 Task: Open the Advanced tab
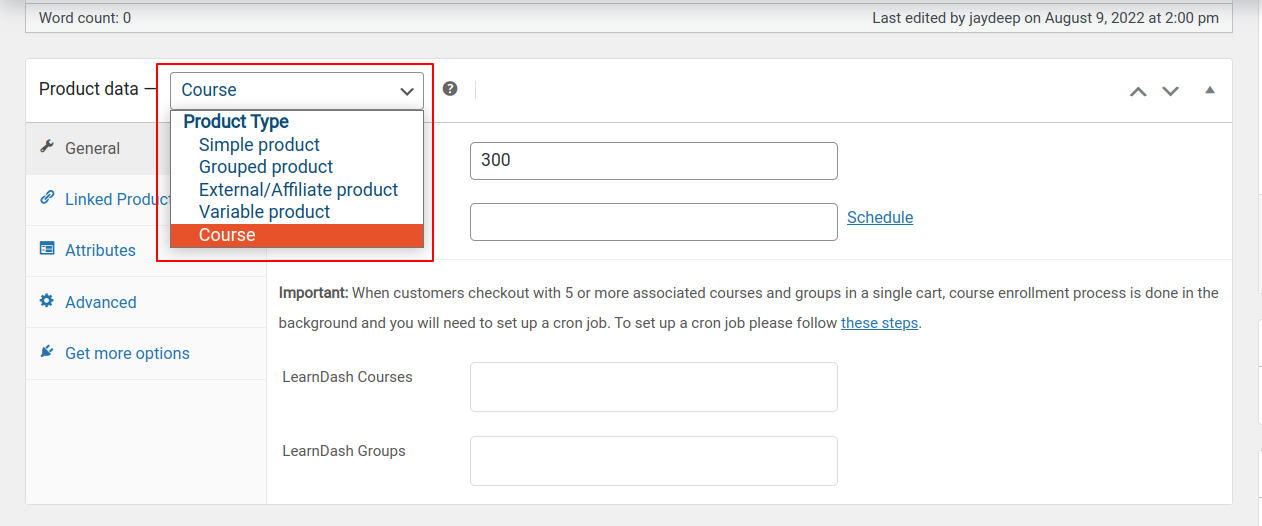click(100, 302)
